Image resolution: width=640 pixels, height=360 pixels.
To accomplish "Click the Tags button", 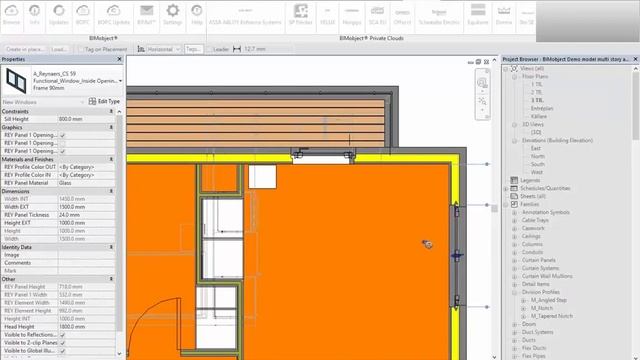I will [x=193, y=49].
